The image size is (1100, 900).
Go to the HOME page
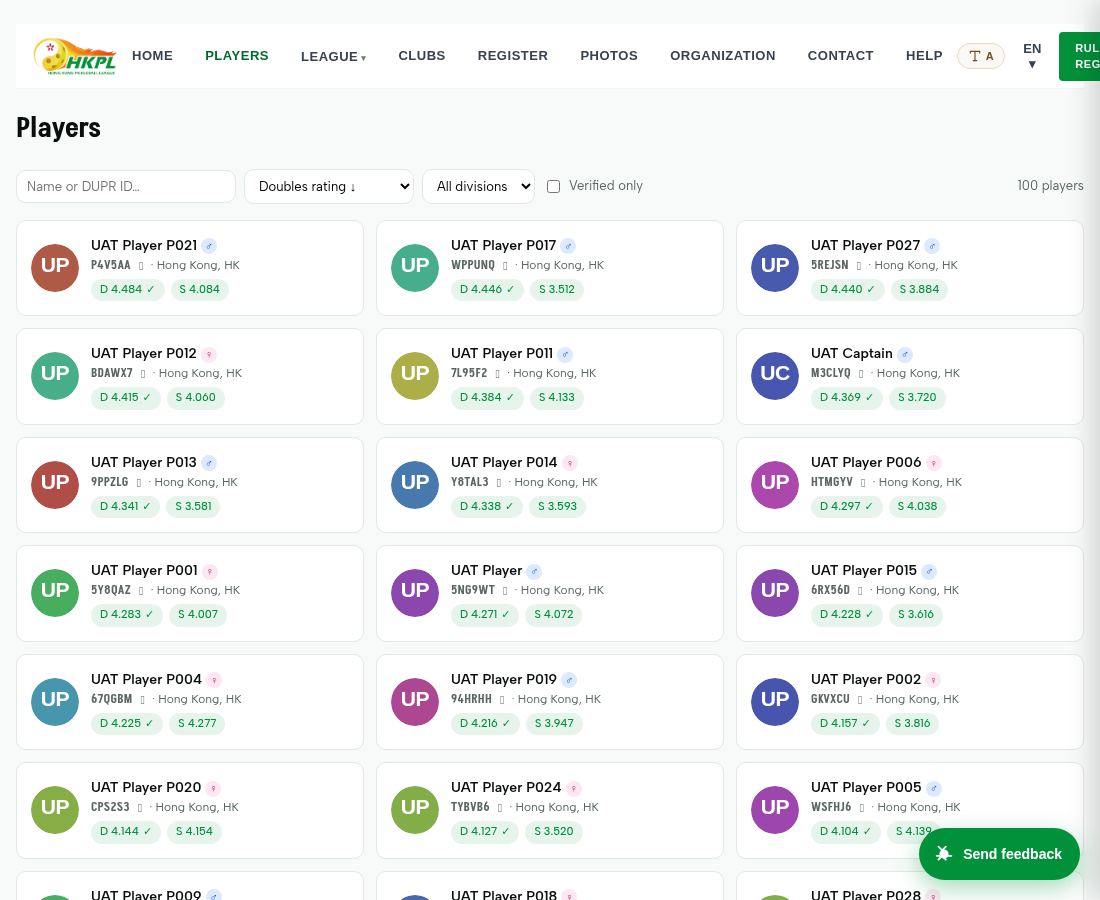[152, 55]
